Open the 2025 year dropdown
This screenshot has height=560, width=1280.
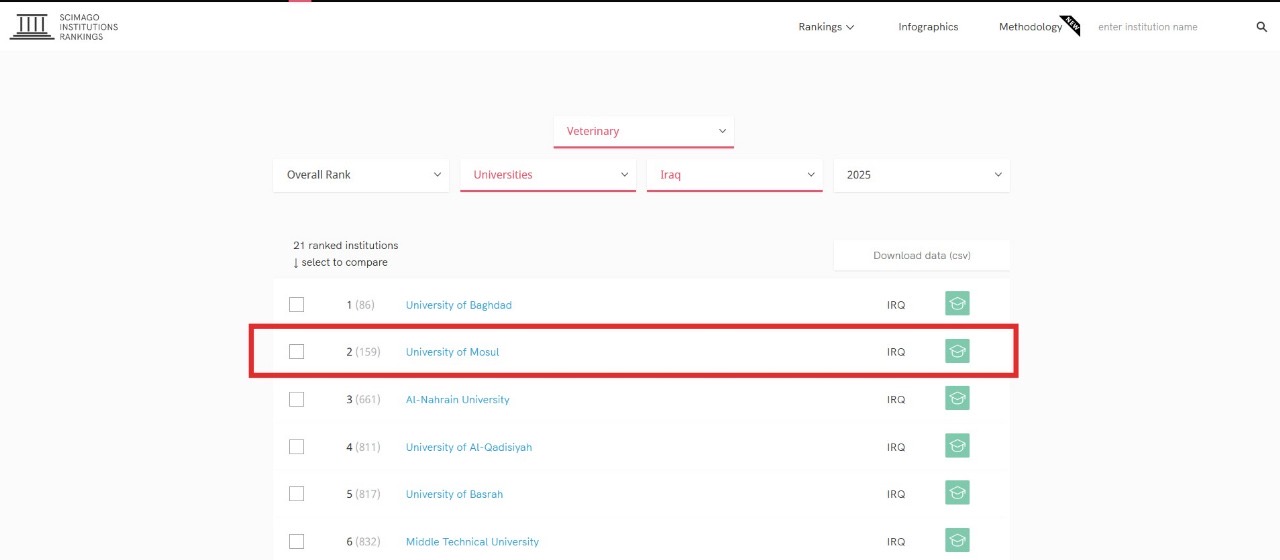click(921, 175)
